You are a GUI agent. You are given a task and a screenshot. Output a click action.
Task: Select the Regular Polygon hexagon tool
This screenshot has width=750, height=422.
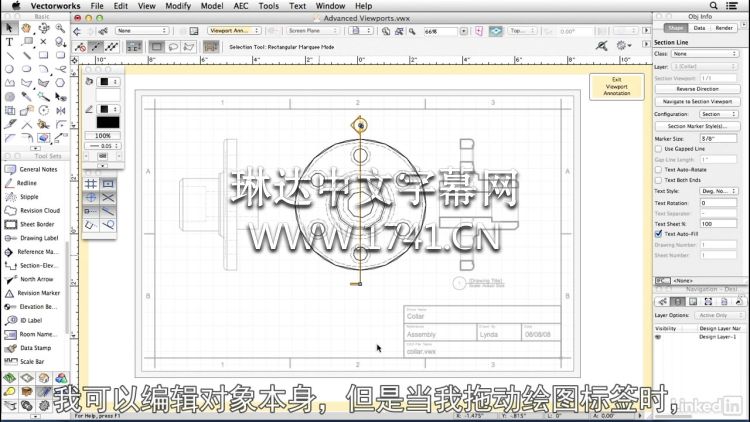pos(60,83)
